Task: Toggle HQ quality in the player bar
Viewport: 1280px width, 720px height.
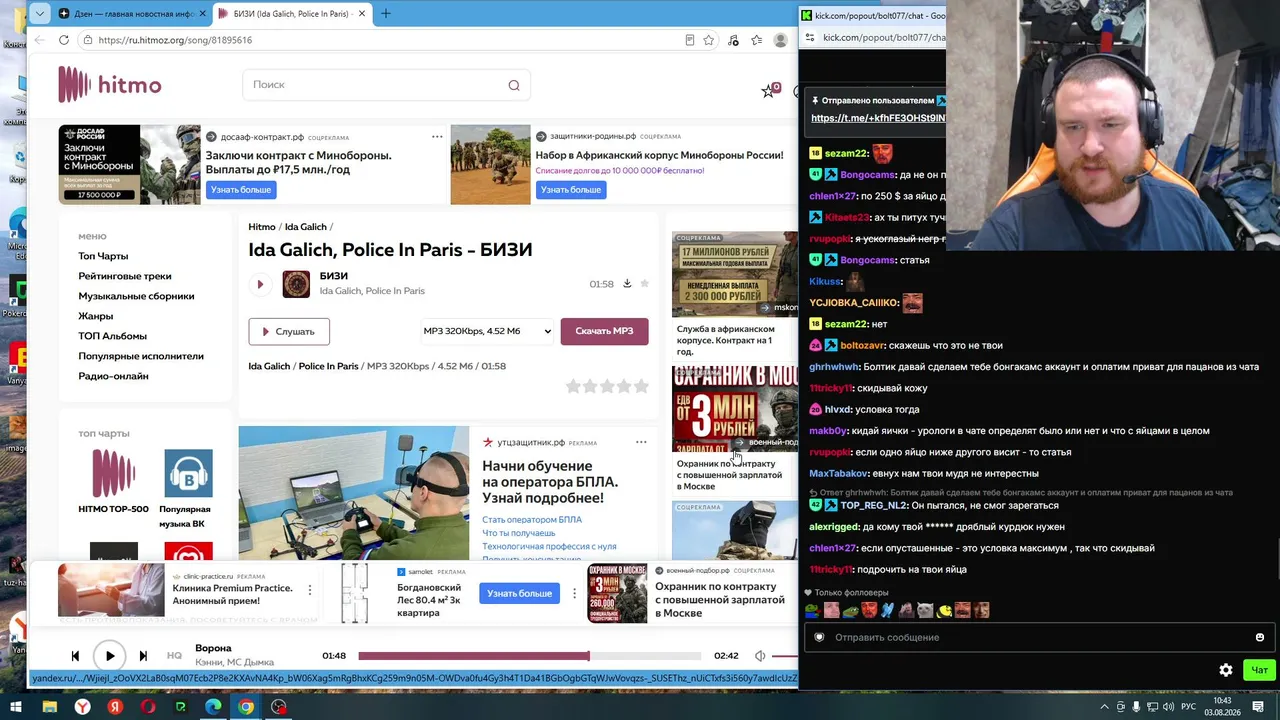Action: (x=174, y=656)
